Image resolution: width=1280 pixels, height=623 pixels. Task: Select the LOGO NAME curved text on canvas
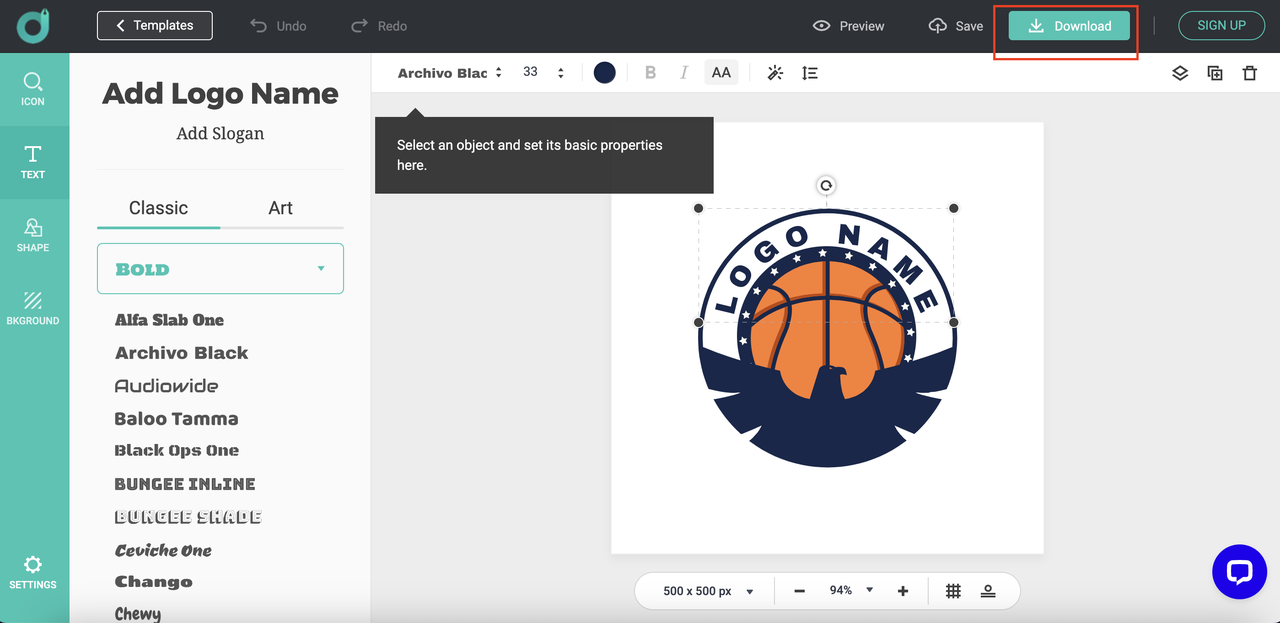826,266
